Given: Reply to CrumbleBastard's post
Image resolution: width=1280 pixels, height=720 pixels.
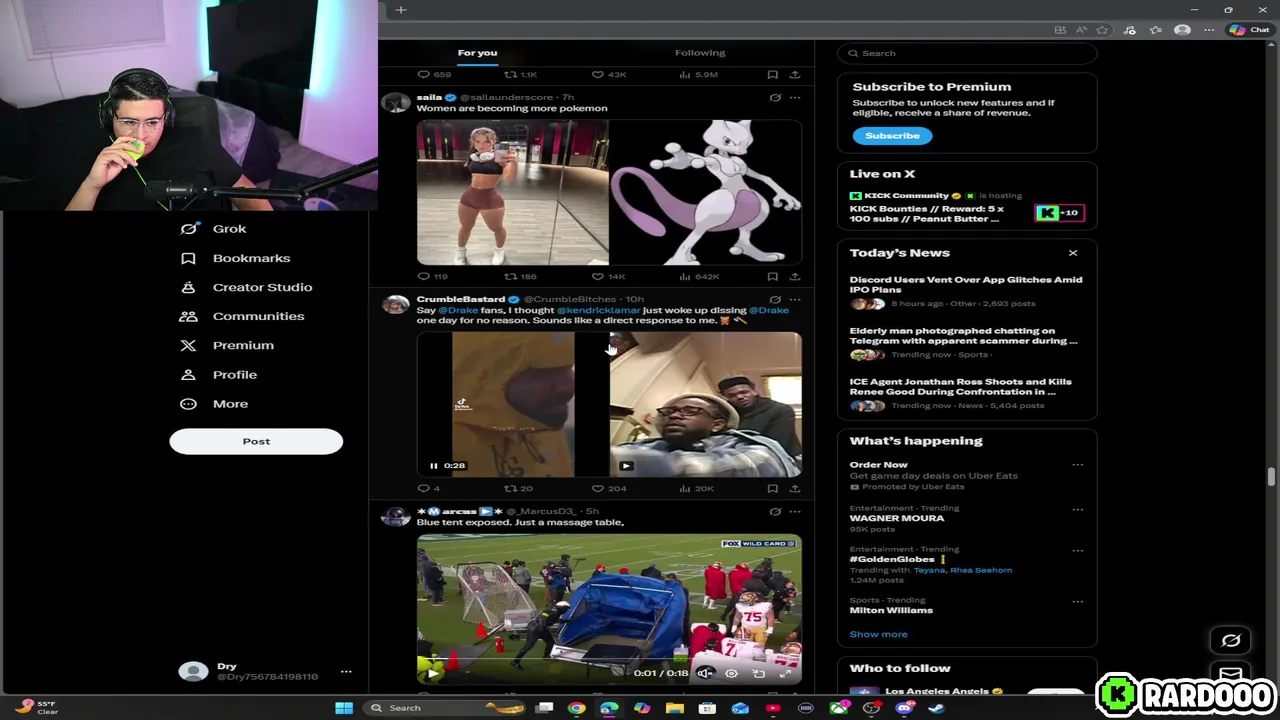Looking at the screenshot, I should (x=428, y=488).
